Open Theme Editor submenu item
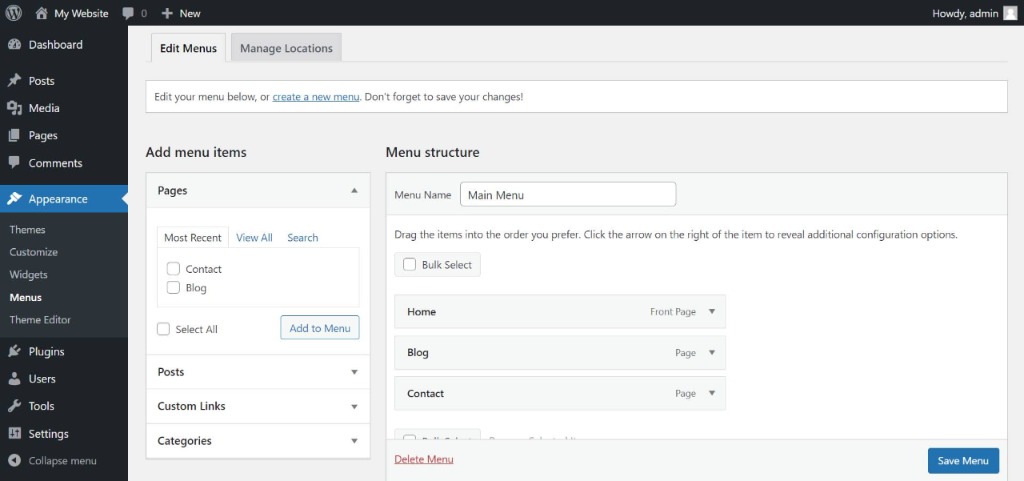Image resolution: width=1024 pixels, height=481 pixels. tap(40, 320)
